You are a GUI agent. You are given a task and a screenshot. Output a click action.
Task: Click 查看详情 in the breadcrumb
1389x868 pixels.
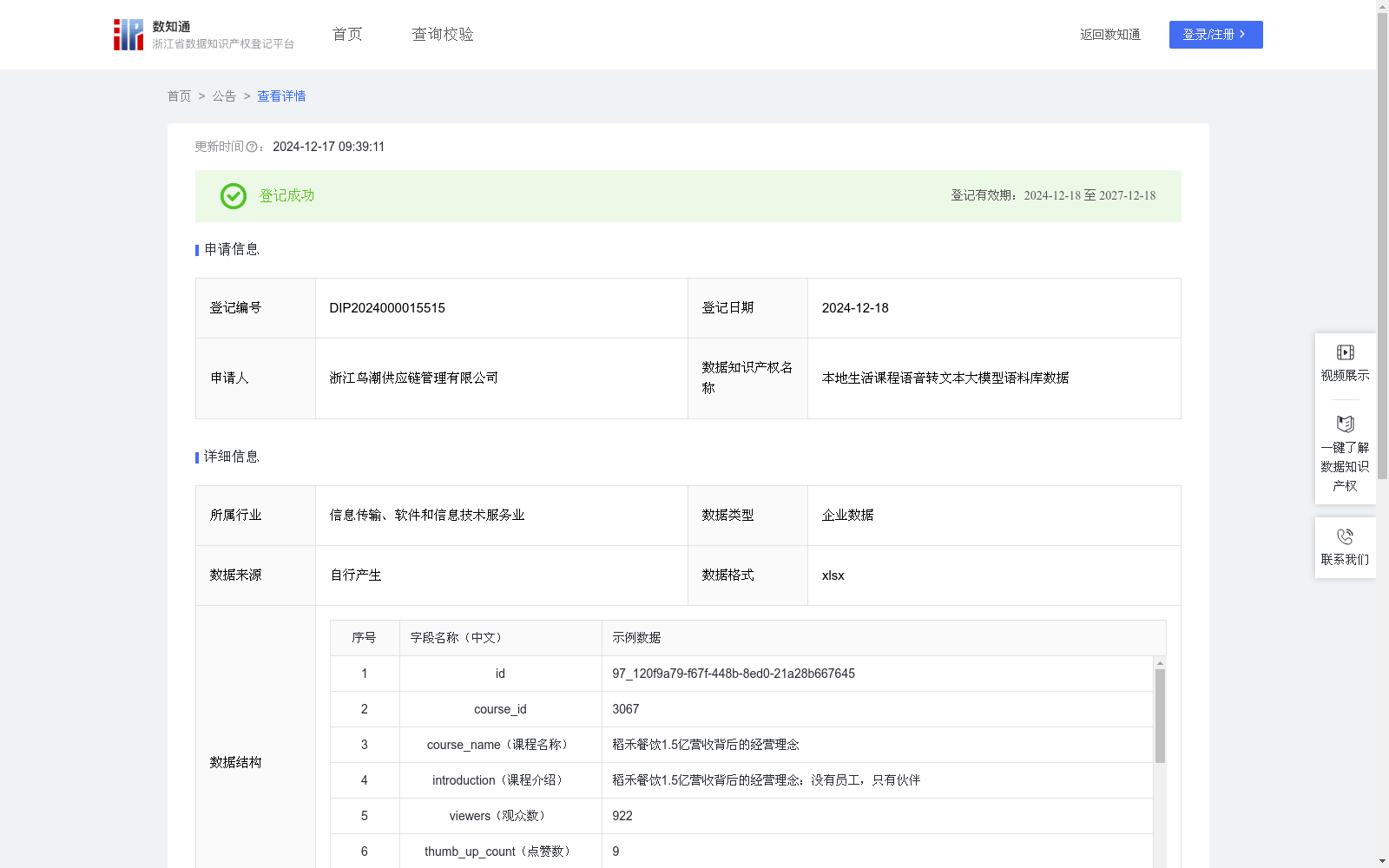281,96
